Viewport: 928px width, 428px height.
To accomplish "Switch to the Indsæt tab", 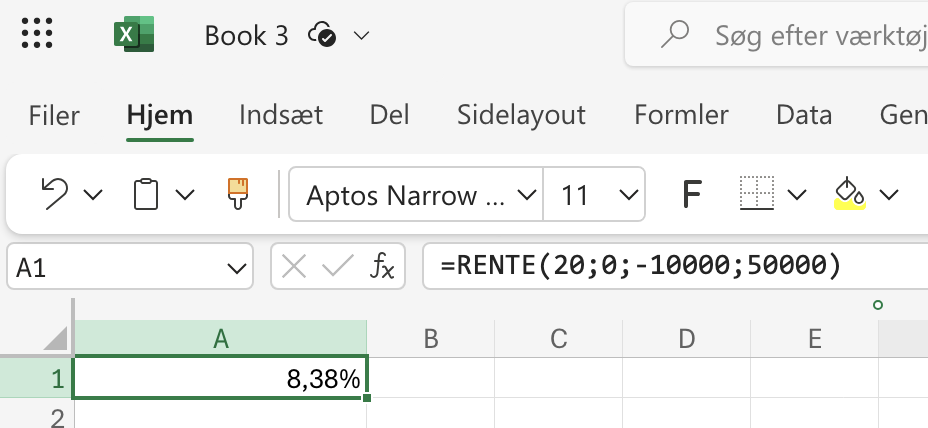I will (281, 115).
